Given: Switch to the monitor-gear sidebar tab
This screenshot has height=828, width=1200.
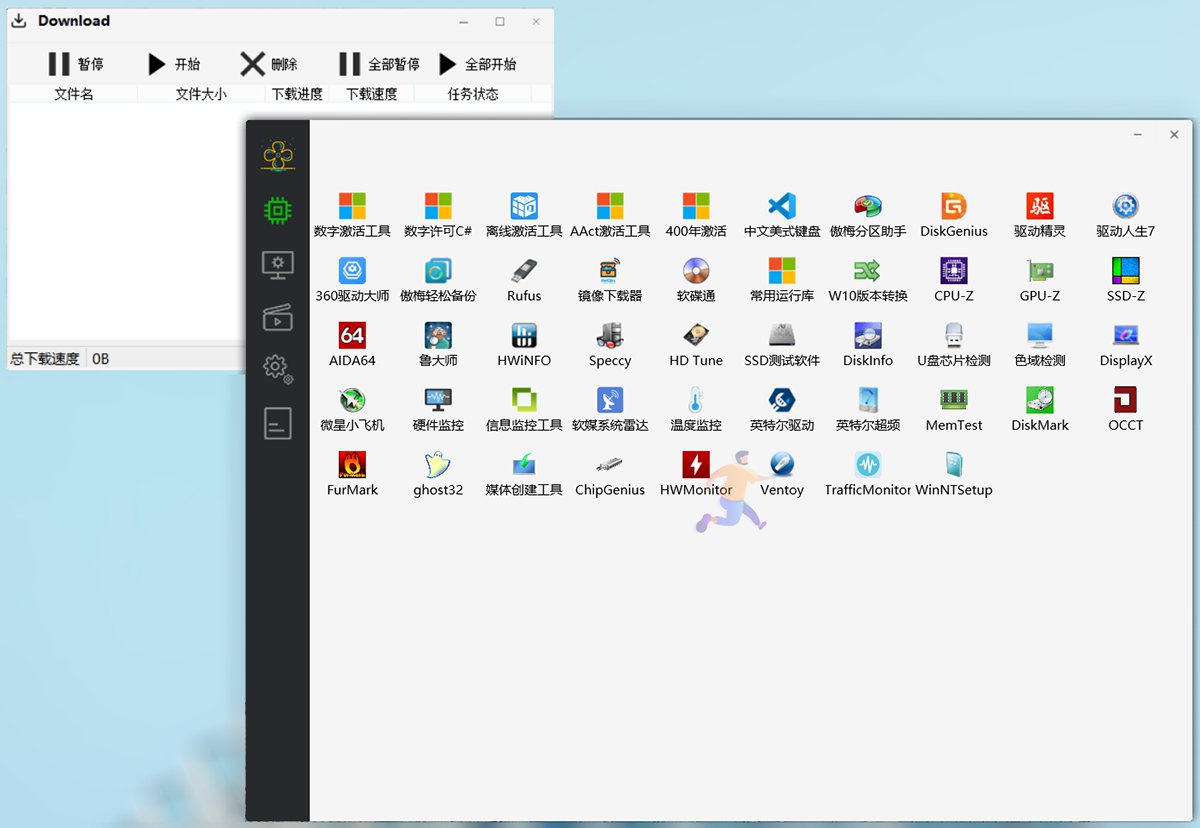Looking at the screenshot, I should [277, 265].
